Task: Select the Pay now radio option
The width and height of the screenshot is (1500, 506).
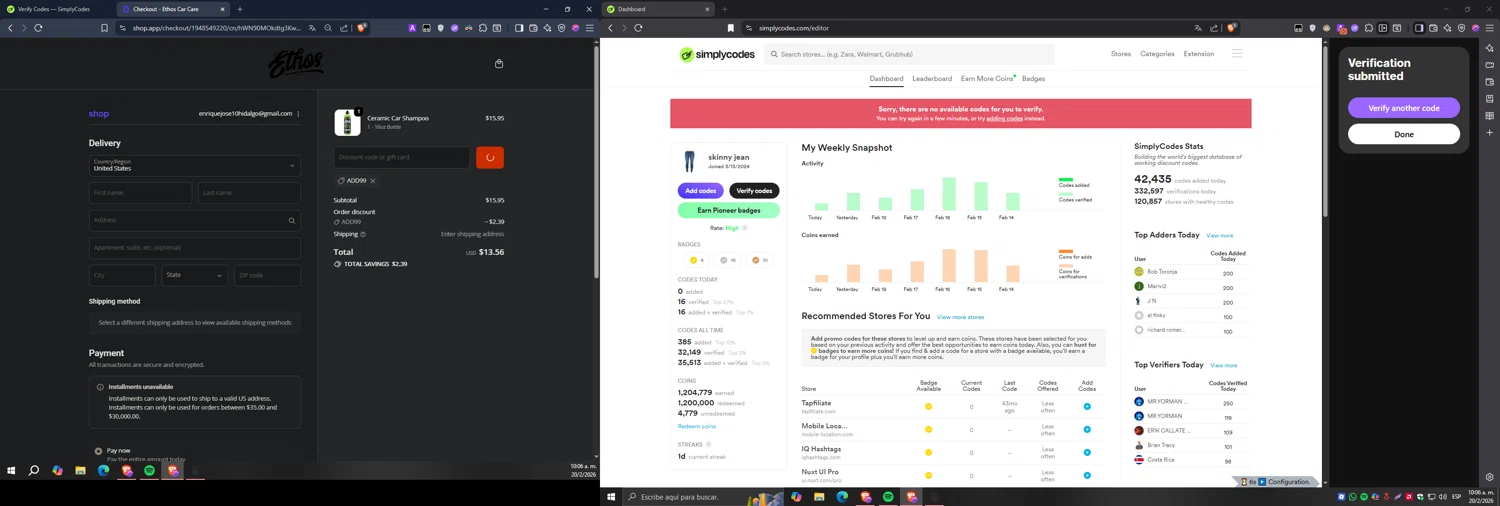Action: 98,451
